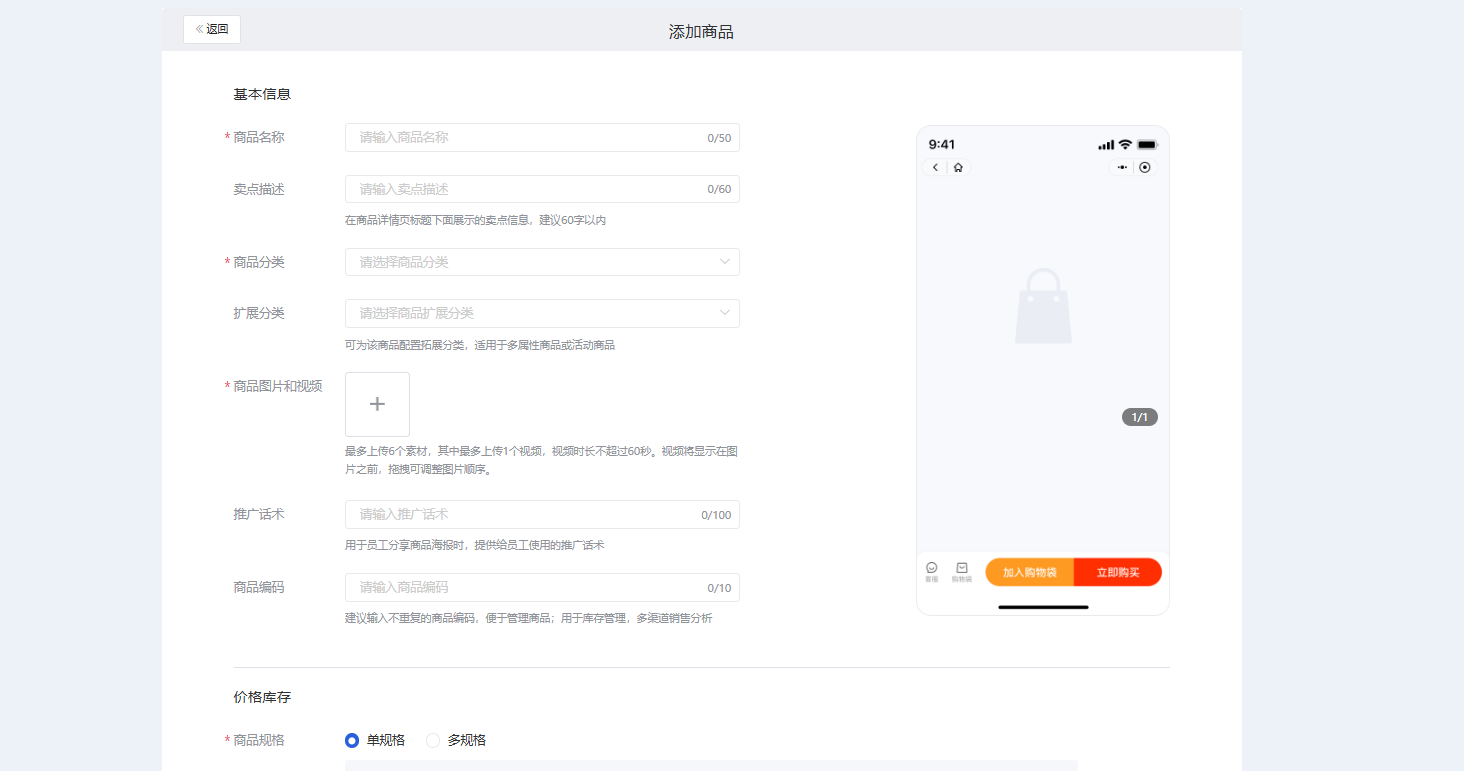Click the home icon in phone preview
This screenshot has width=1464, height=771.
(958, 167)
